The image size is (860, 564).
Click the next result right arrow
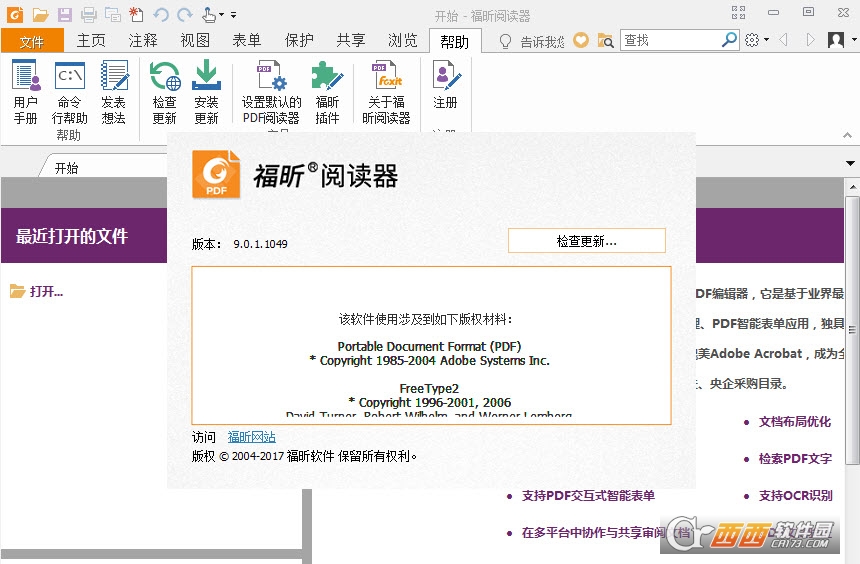tap(810, 40)
